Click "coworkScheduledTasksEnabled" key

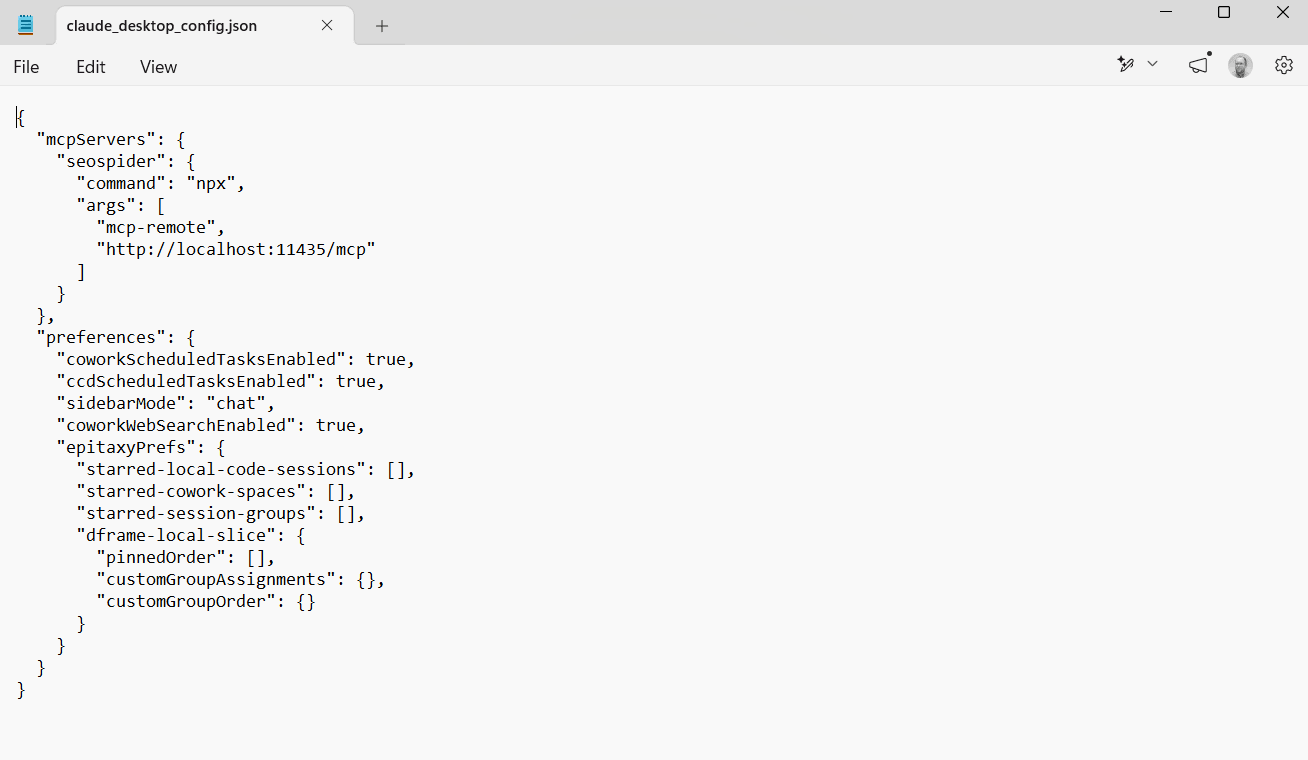point(201,359)
